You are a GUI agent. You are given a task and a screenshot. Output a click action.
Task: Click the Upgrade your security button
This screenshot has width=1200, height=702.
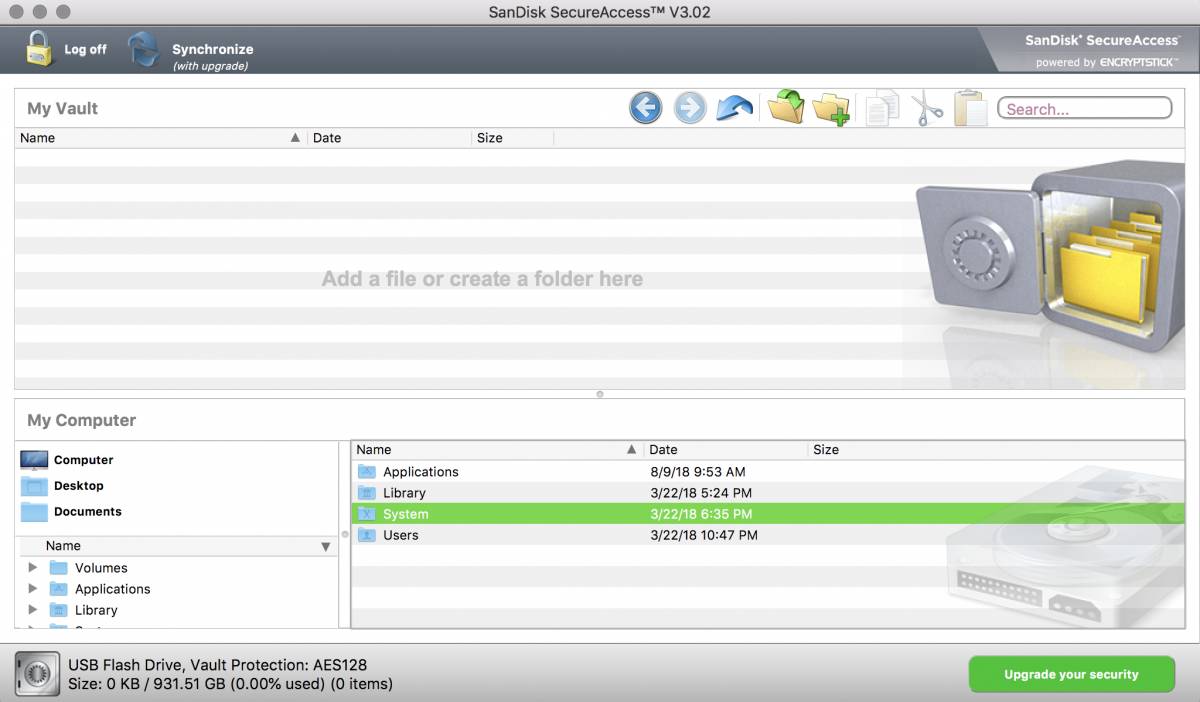(x=1071, y=675)
